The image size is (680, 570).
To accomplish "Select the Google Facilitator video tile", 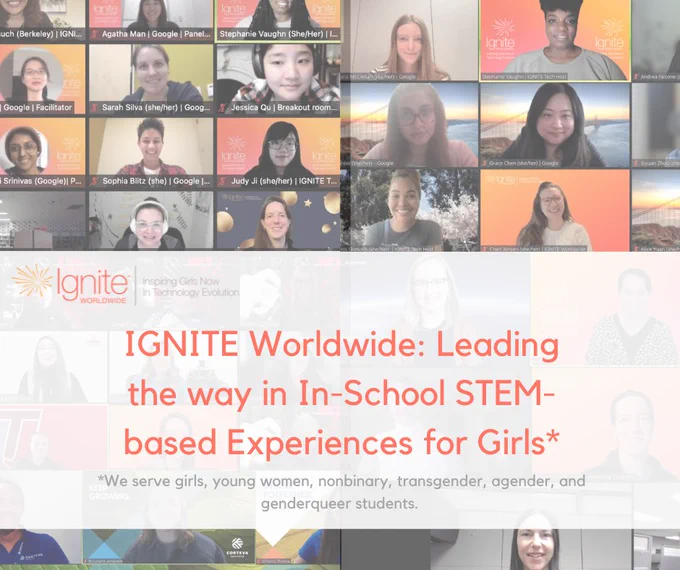I will [x=42, y=79].
